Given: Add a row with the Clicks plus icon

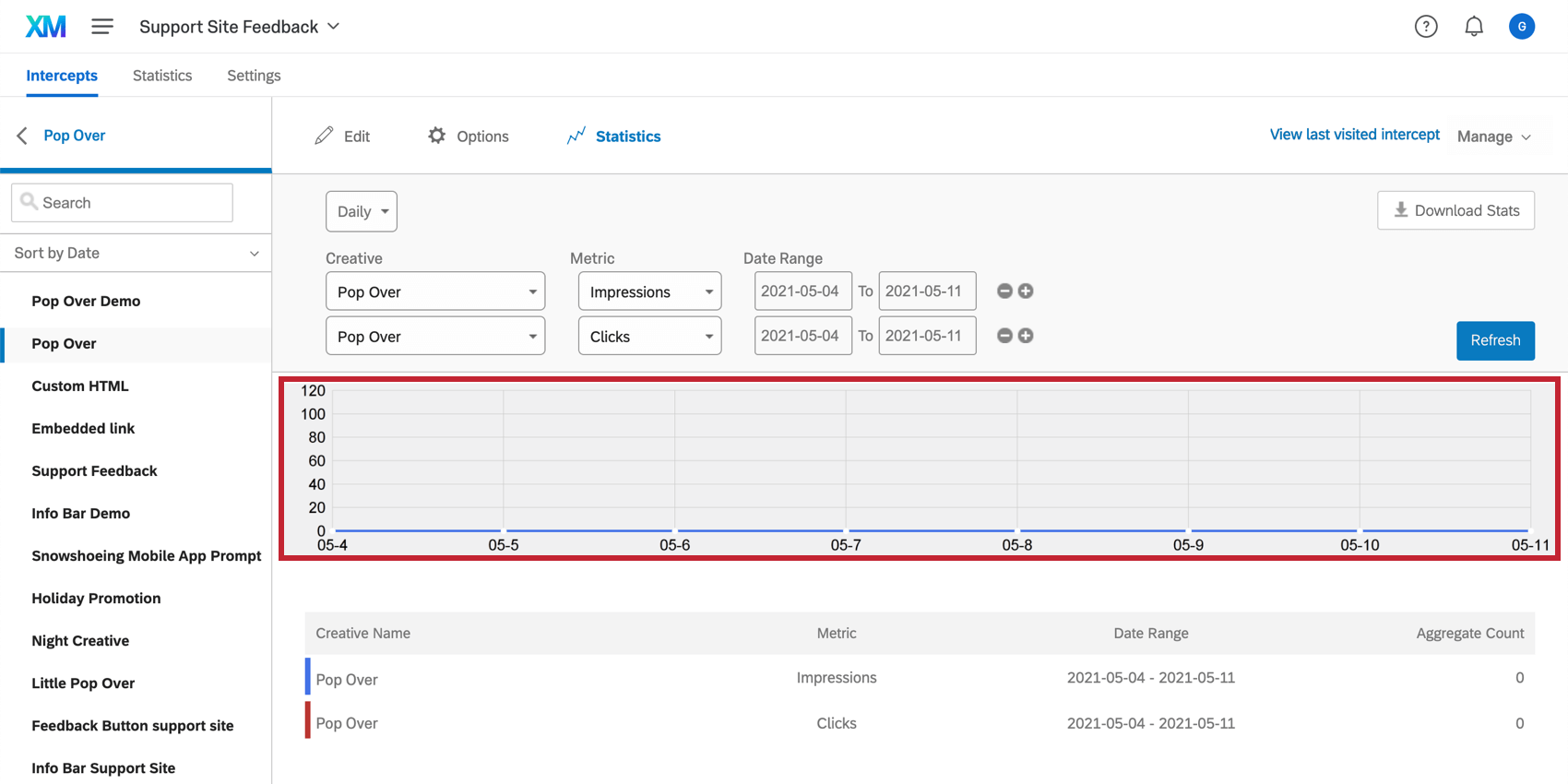Looking at the screenshot, I should [1025, 336].
